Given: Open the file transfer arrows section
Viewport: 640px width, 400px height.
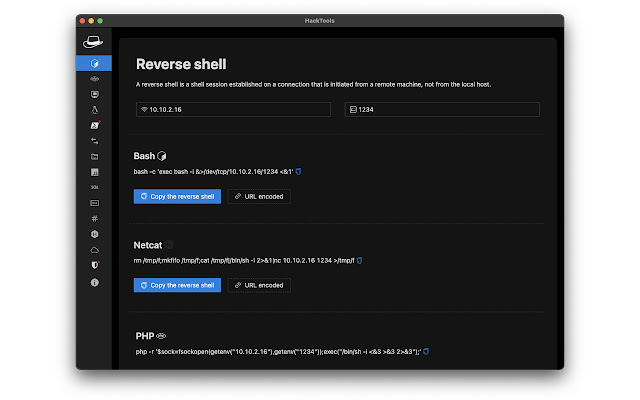Looking at the screenshot, I should (94, 141).
